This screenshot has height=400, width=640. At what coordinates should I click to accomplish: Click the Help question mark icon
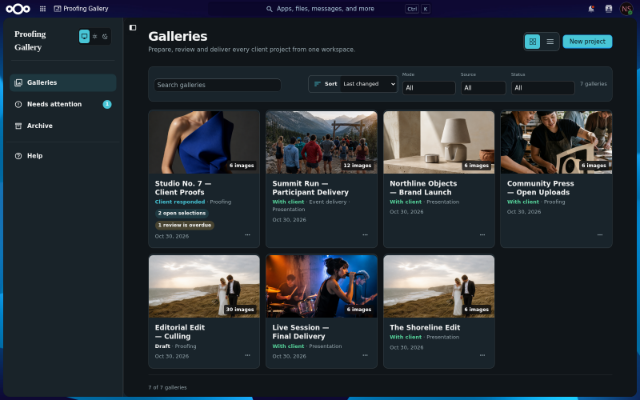pos(18,156)
